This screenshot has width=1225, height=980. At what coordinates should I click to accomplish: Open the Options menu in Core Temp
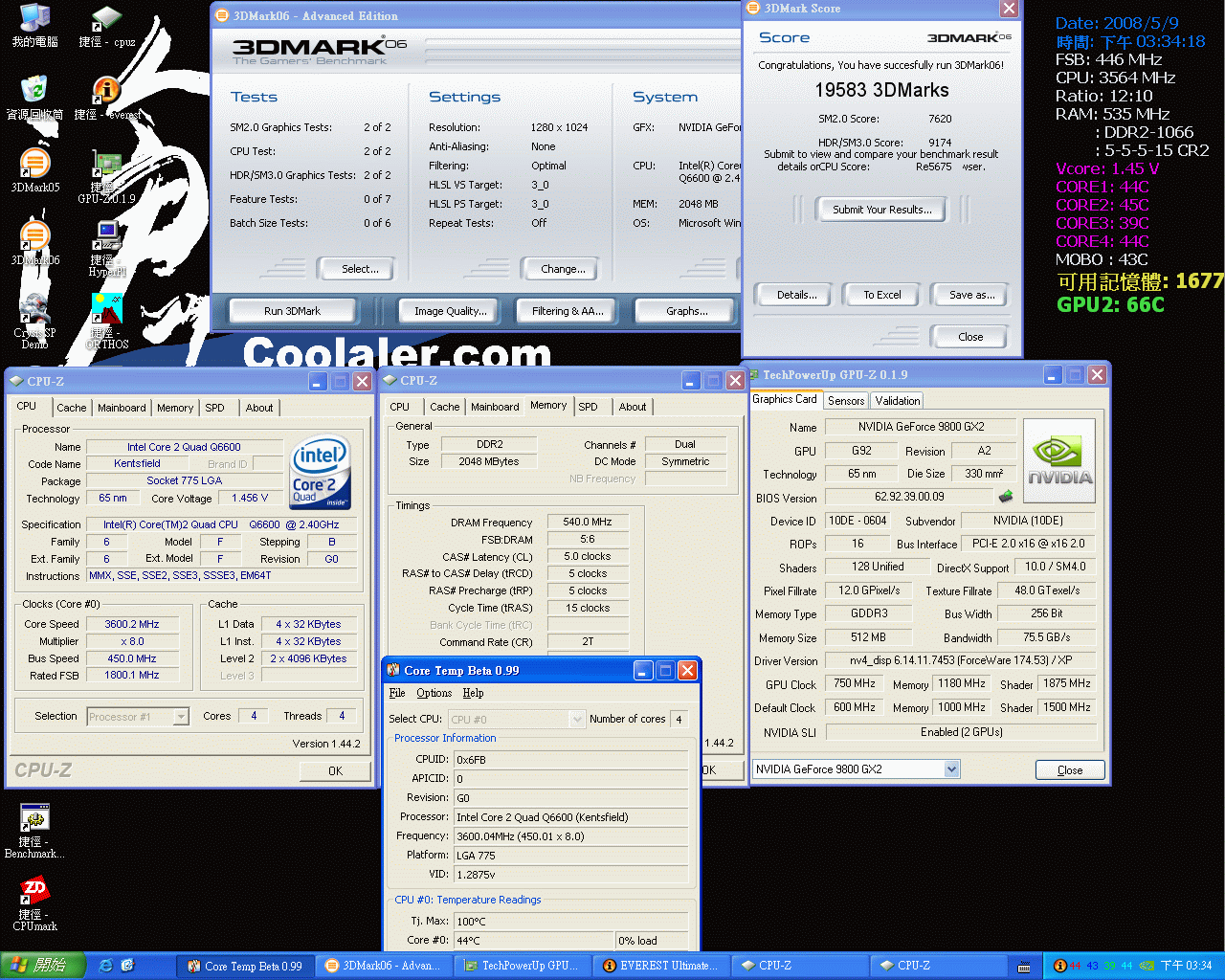click(434, 693)
